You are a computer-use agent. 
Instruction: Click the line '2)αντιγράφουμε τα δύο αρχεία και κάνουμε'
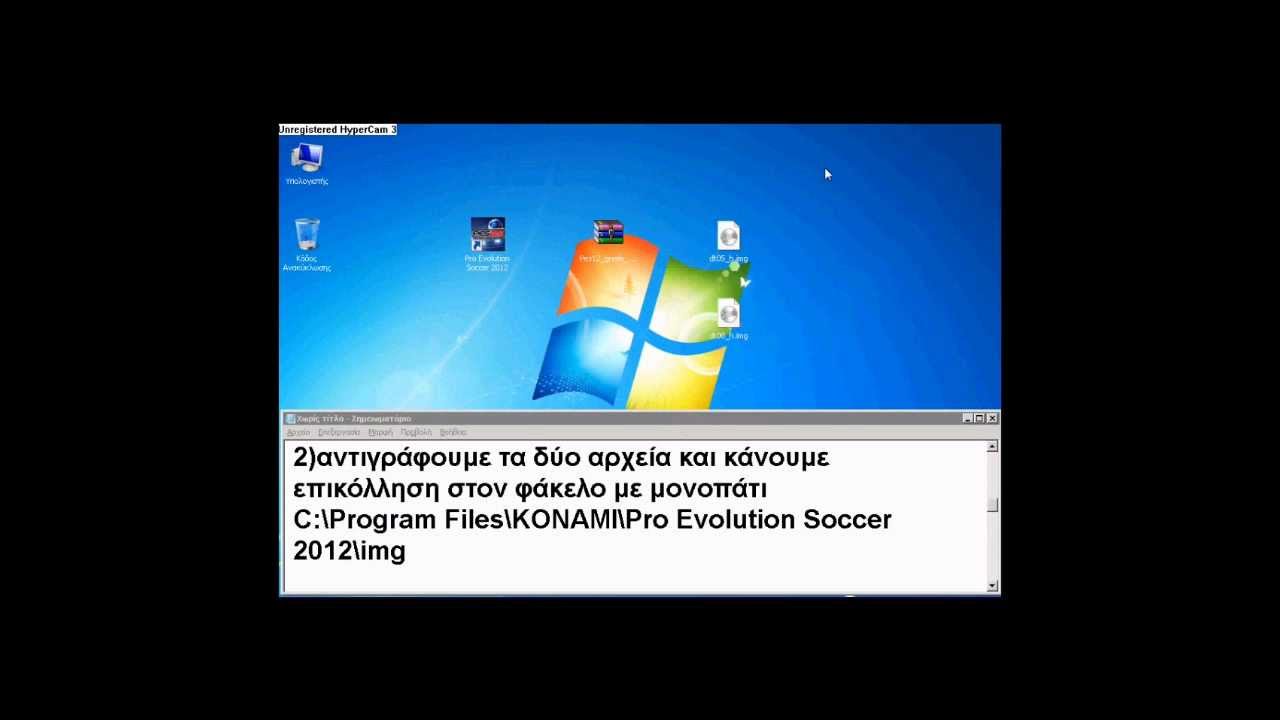(x=561, y=459)
